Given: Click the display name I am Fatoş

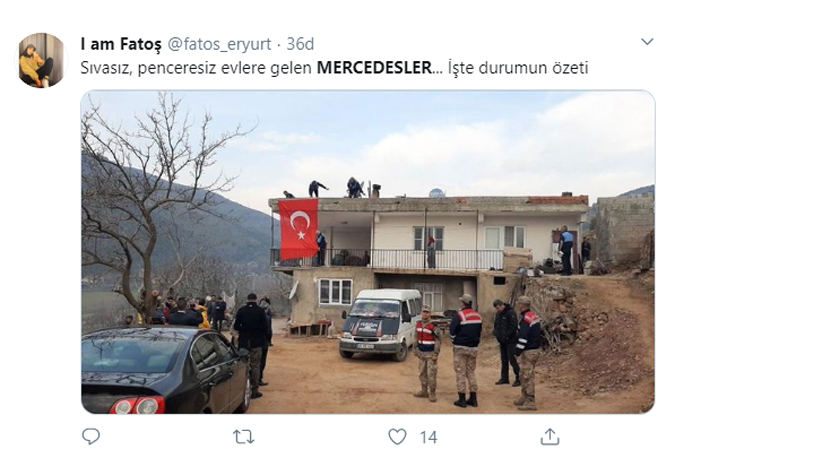Looking at the screenshot, I should (121, 44).
